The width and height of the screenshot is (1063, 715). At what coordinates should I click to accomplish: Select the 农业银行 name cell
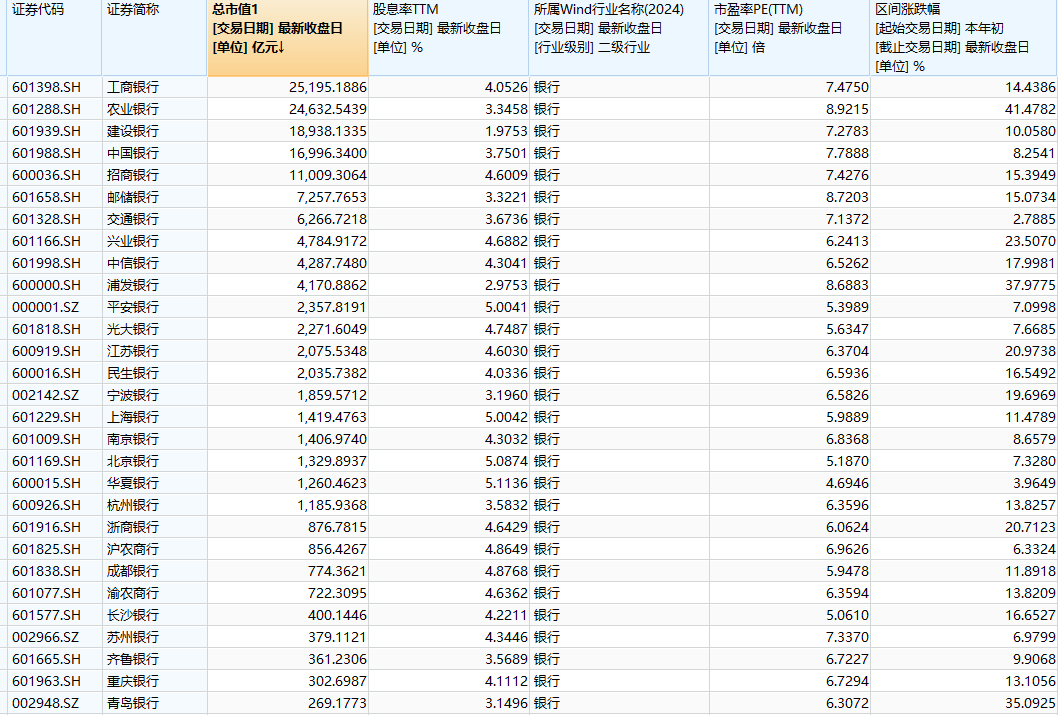pyautogui.click(x=133, y=109)
